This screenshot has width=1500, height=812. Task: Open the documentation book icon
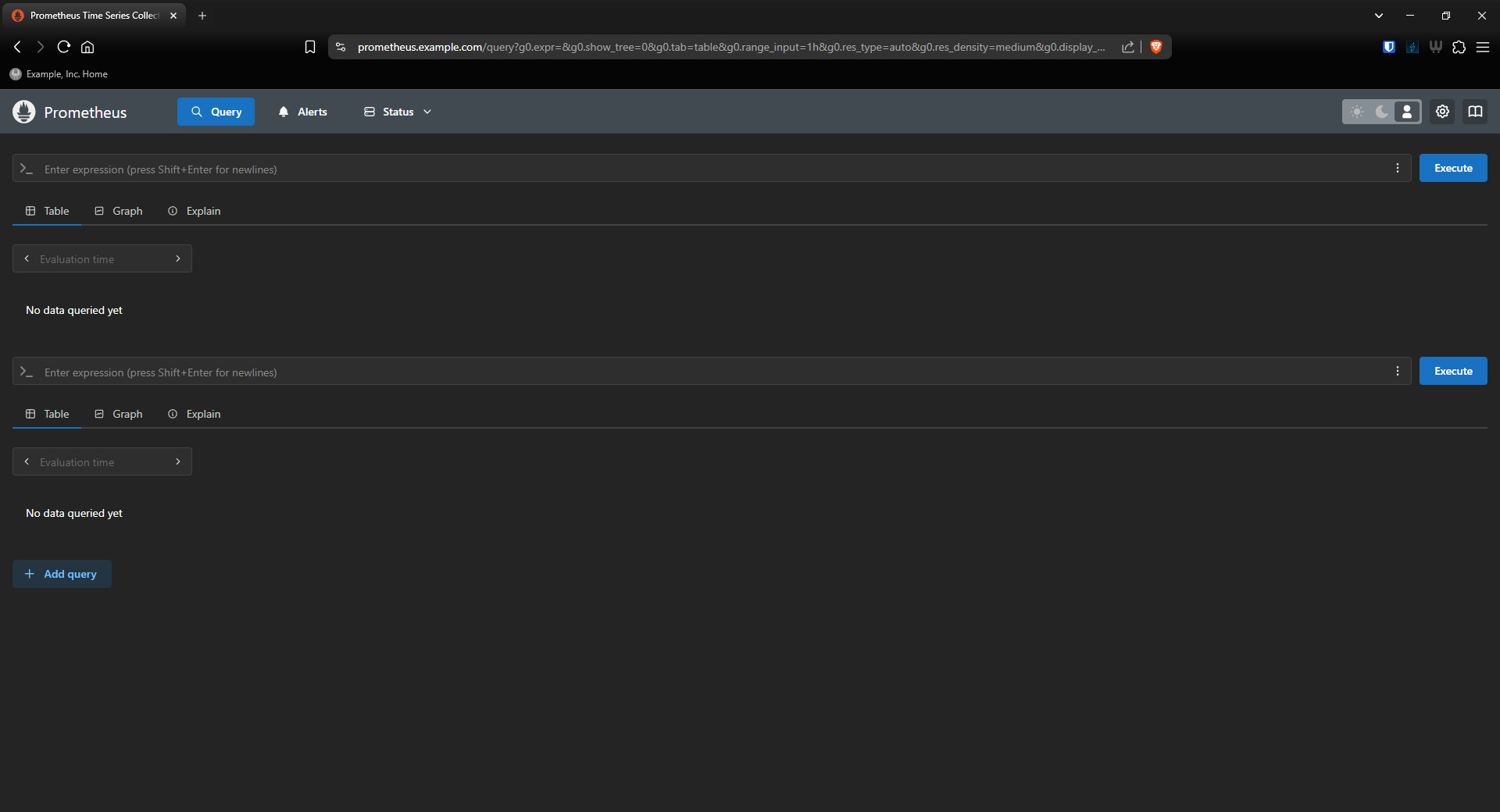tap(1475, 112)
